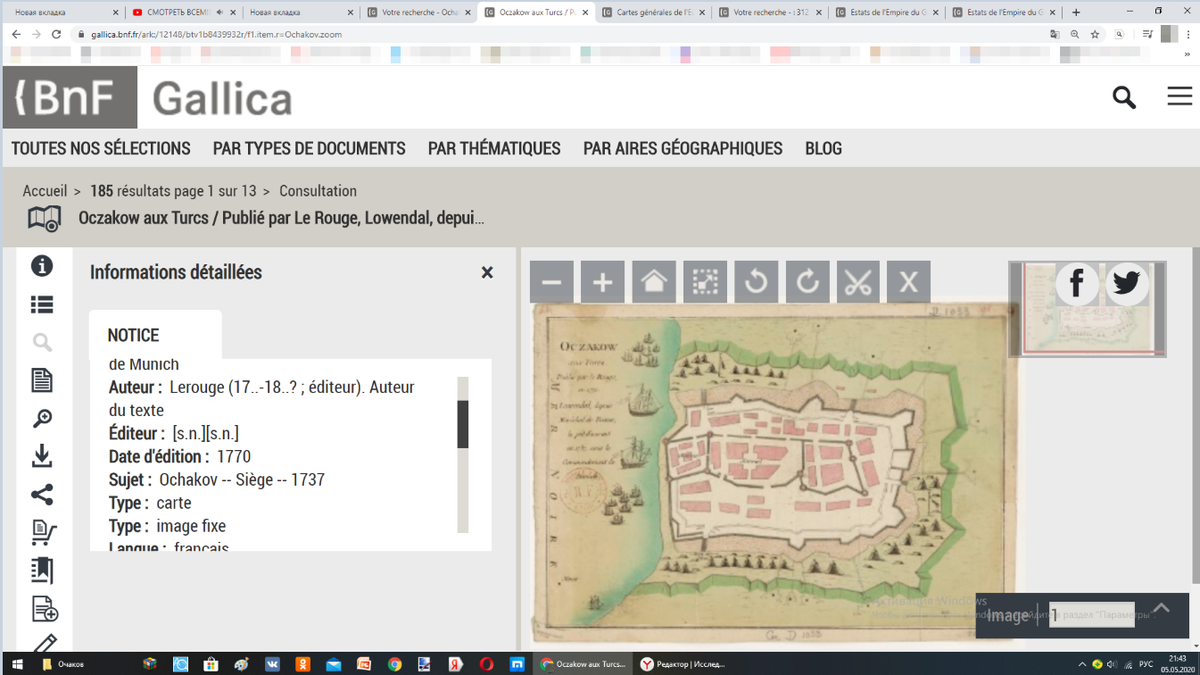Click the map navigator thumbnail
1200x675 pixels.
[1087, 309]
